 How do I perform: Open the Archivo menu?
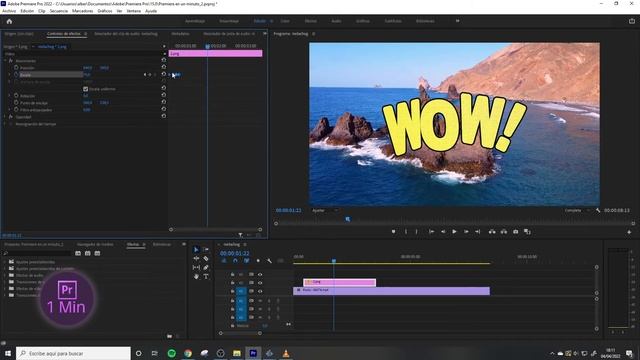pos(9,11)
